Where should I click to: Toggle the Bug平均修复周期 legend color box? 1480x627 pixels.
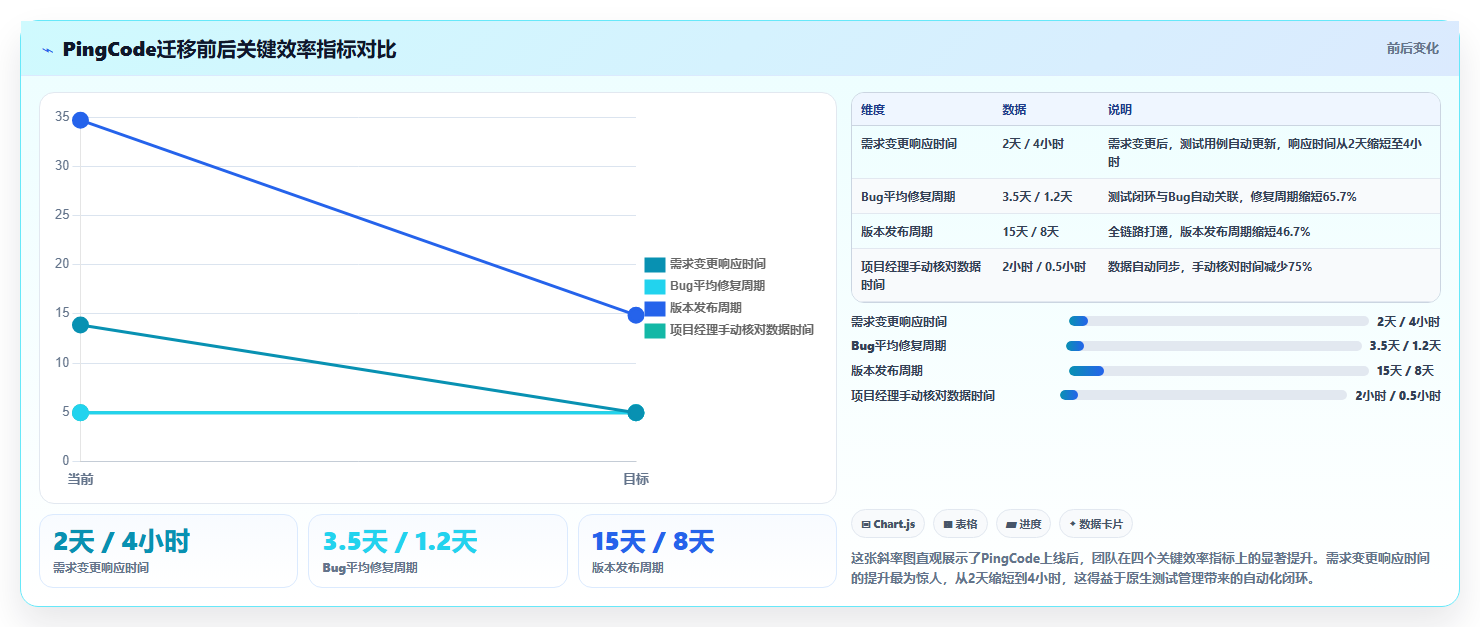655,286
